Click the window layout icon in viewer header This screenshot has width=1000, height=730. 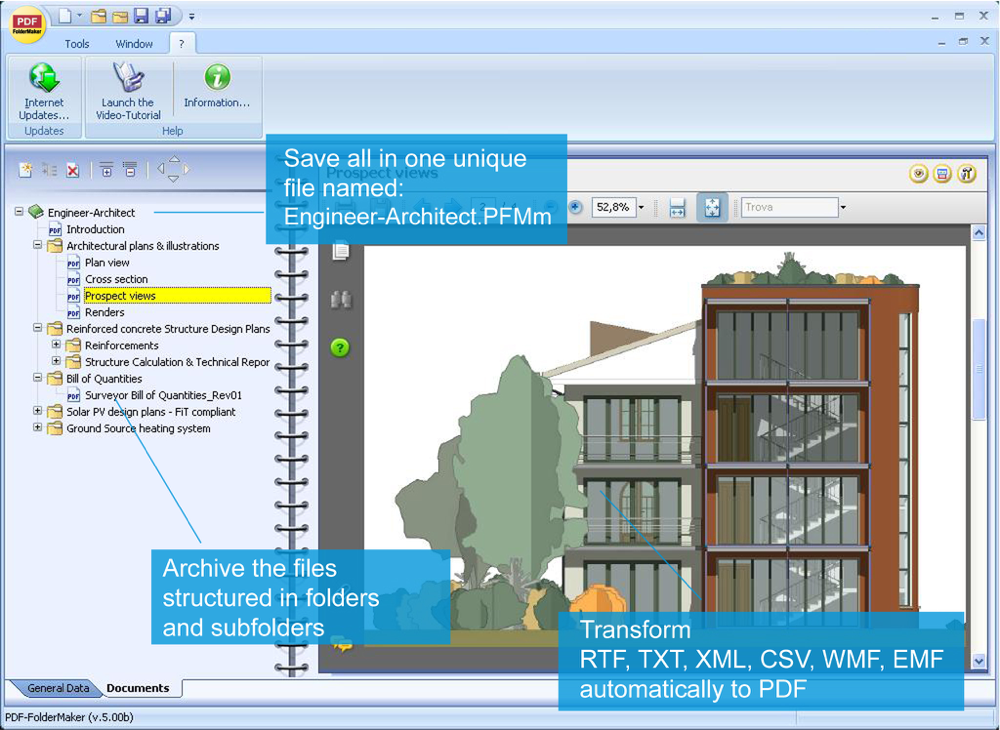click(x=943, y=173)
